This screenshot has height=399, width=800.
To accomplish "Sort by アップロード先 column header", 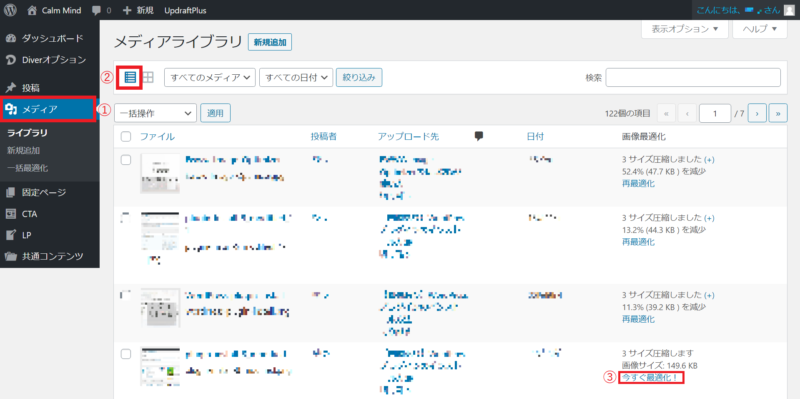I will tap(408, 137).
